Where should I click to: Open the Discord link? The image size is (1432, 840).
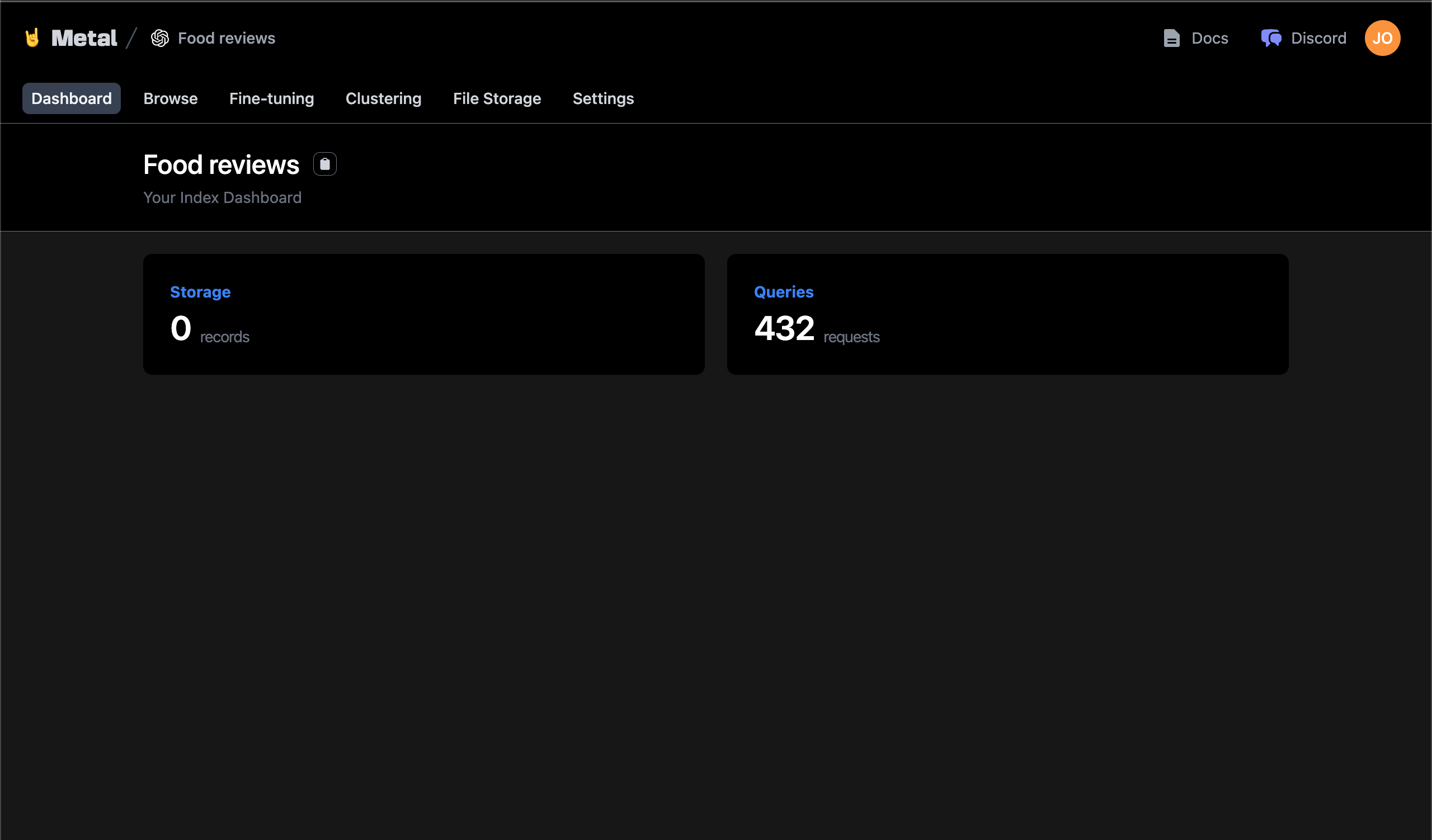(1318, 38)
